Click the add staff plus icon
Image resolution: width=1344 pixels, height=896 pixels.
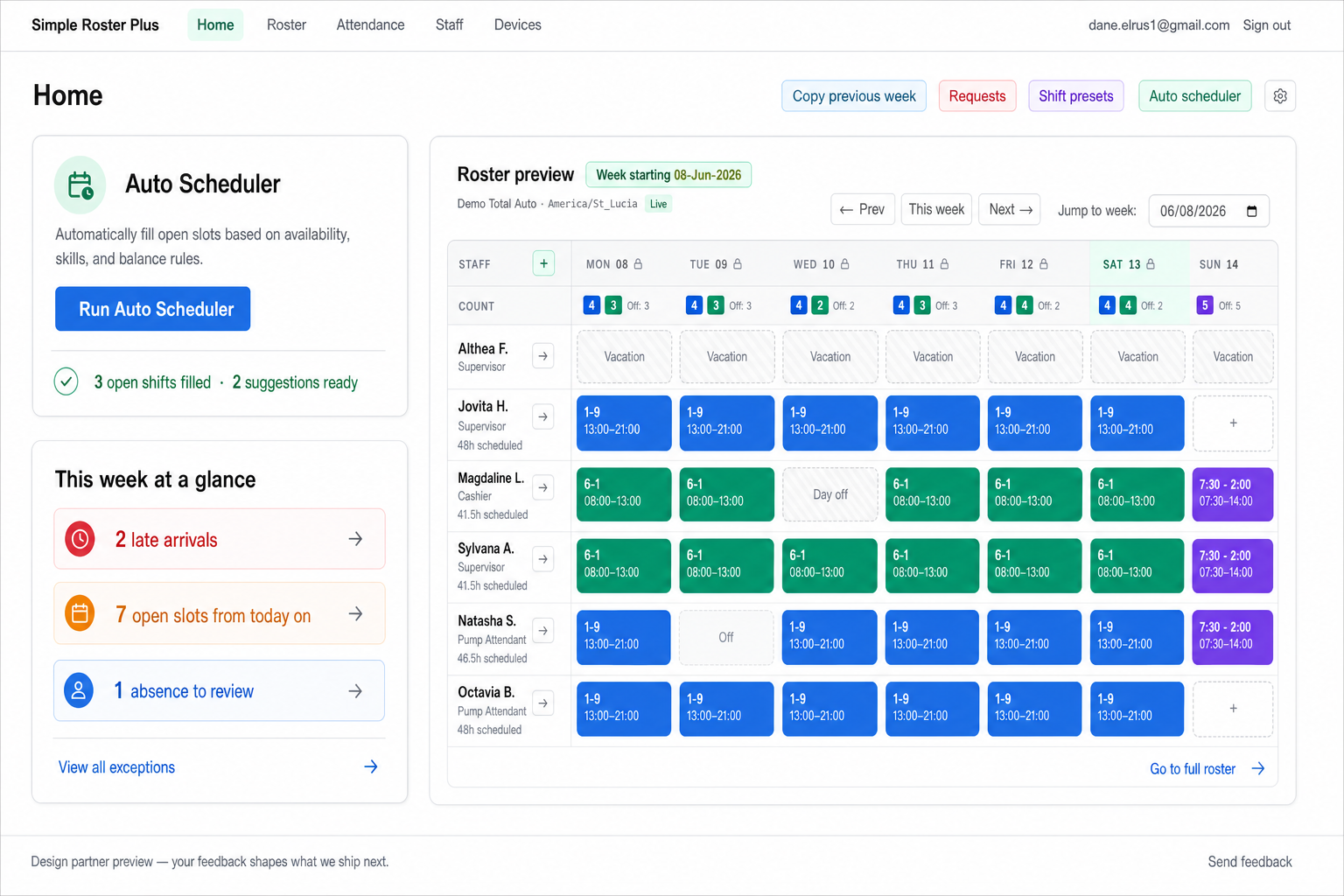[x=543, y=263]
